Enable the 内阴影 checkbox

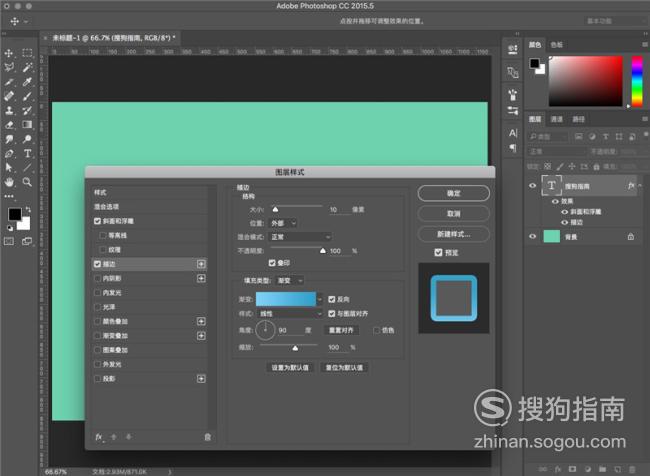point(97,278)
